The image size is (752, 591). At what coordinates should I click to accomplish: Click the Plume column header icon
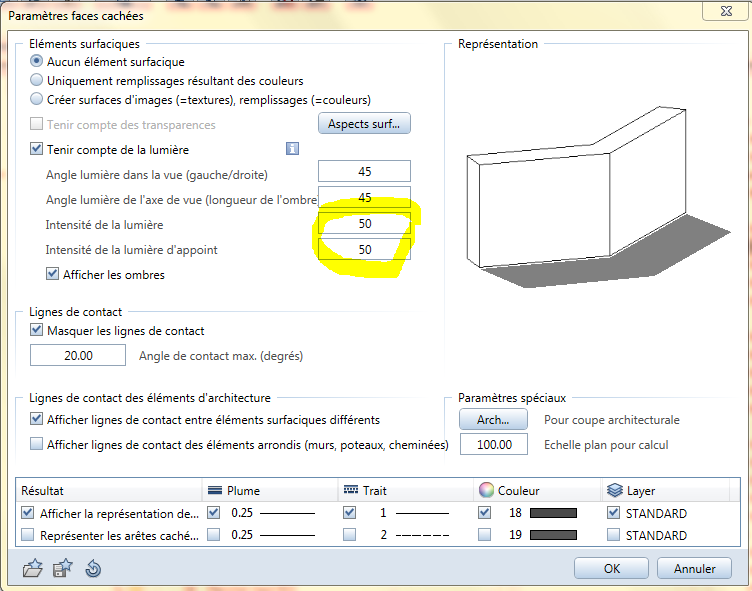tap(214, 490)
